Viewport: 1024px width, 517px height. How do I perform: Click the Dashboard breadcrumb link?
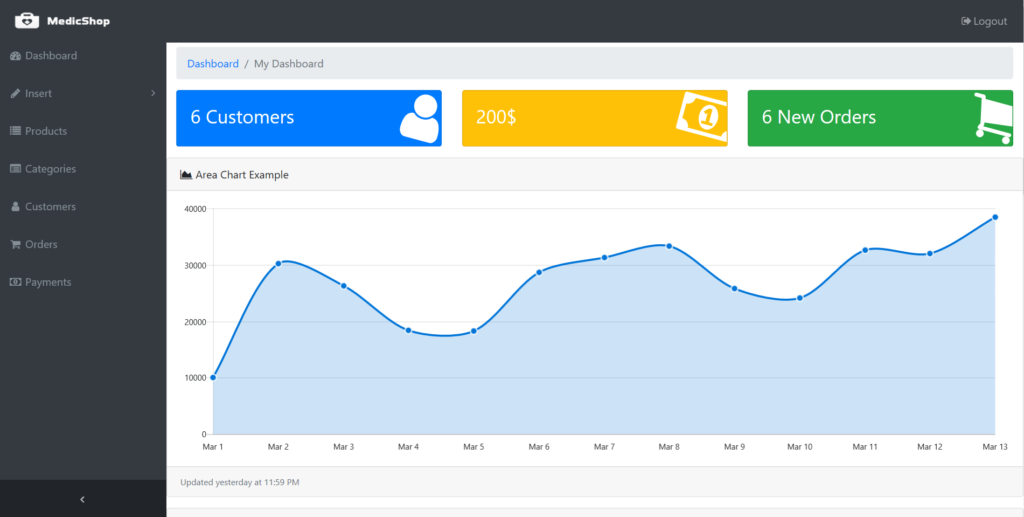pos(213,64)
